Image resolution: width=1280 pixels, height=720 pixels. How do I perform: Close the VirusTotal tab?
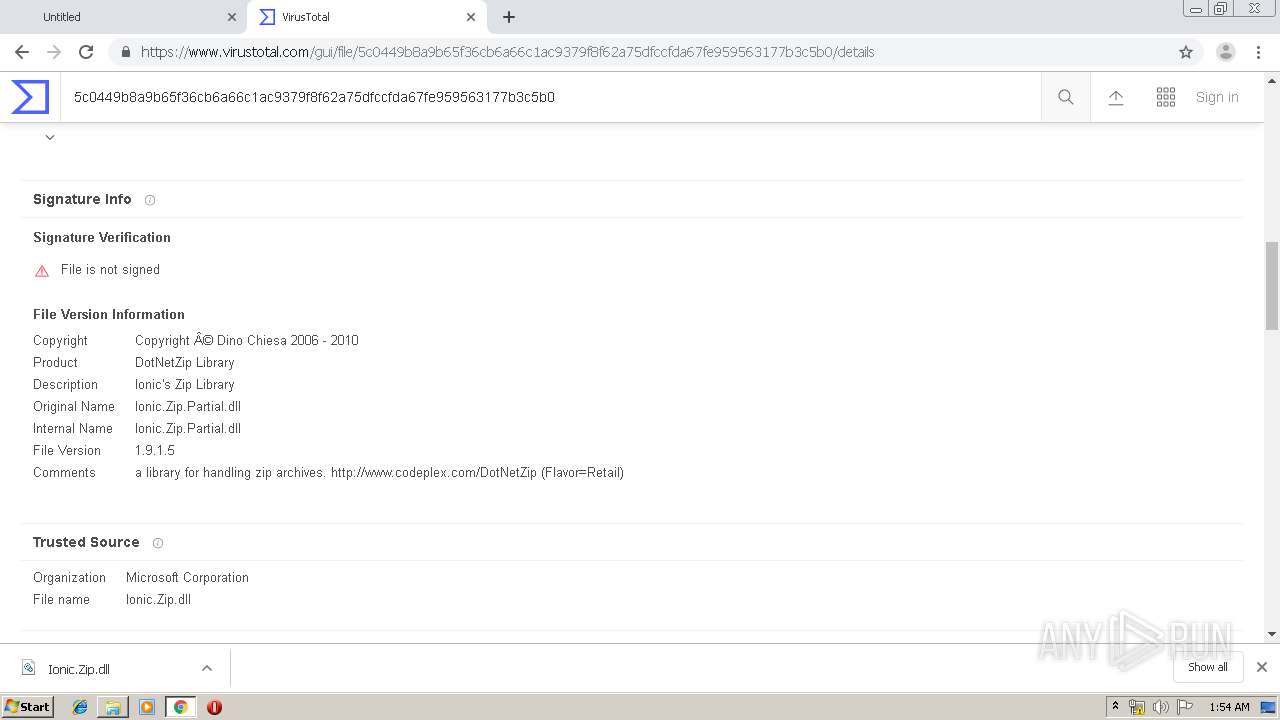471,17
